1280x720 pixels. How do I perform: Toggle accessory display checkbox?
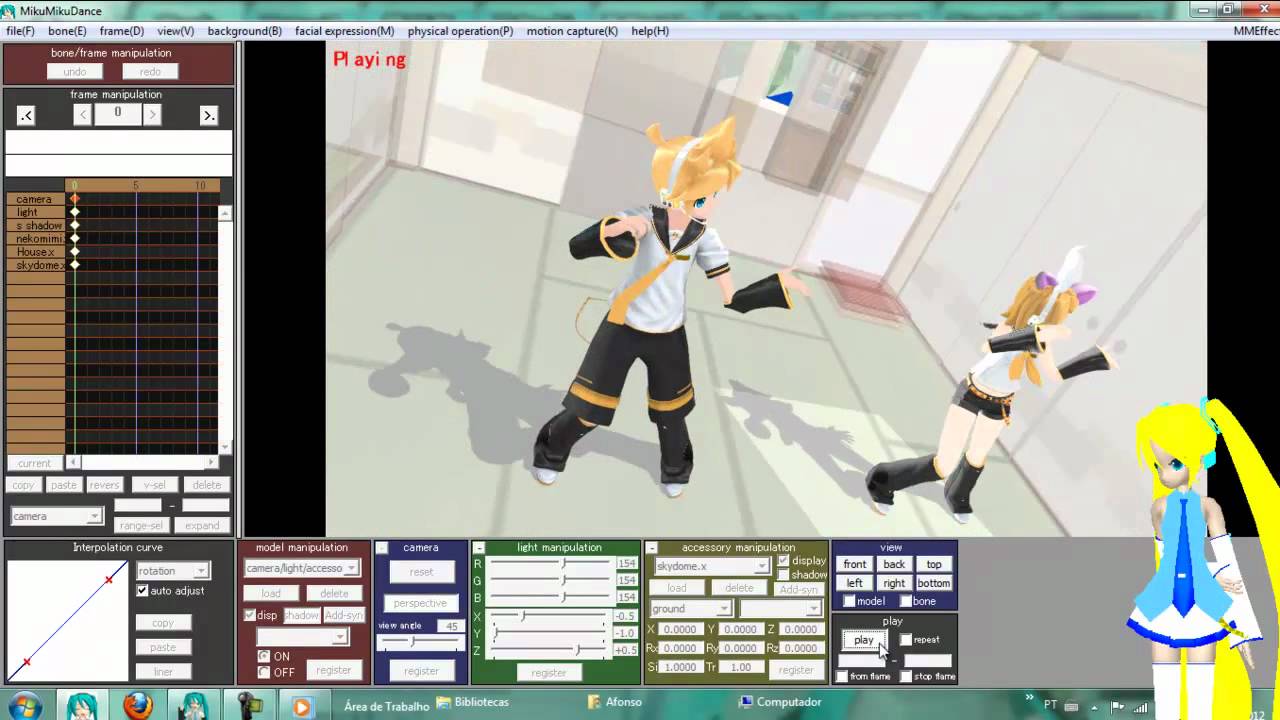point(783,561)
